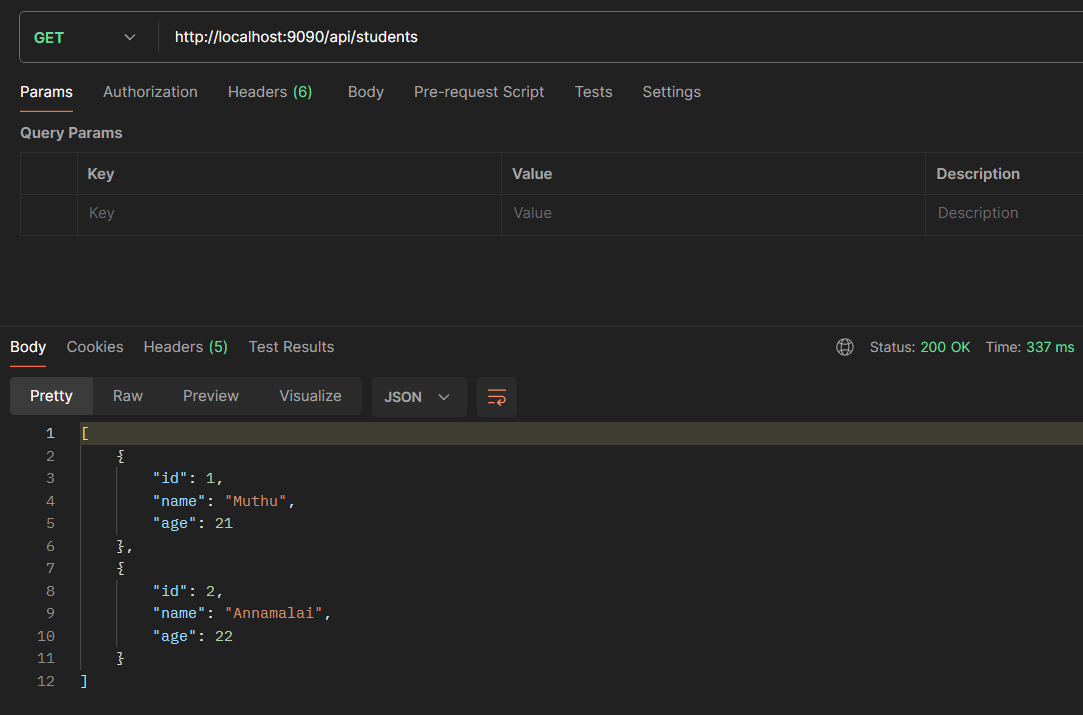Screen dimensions: 1083x715
Task: Click the globe network icon
Action: coord(845,347)
